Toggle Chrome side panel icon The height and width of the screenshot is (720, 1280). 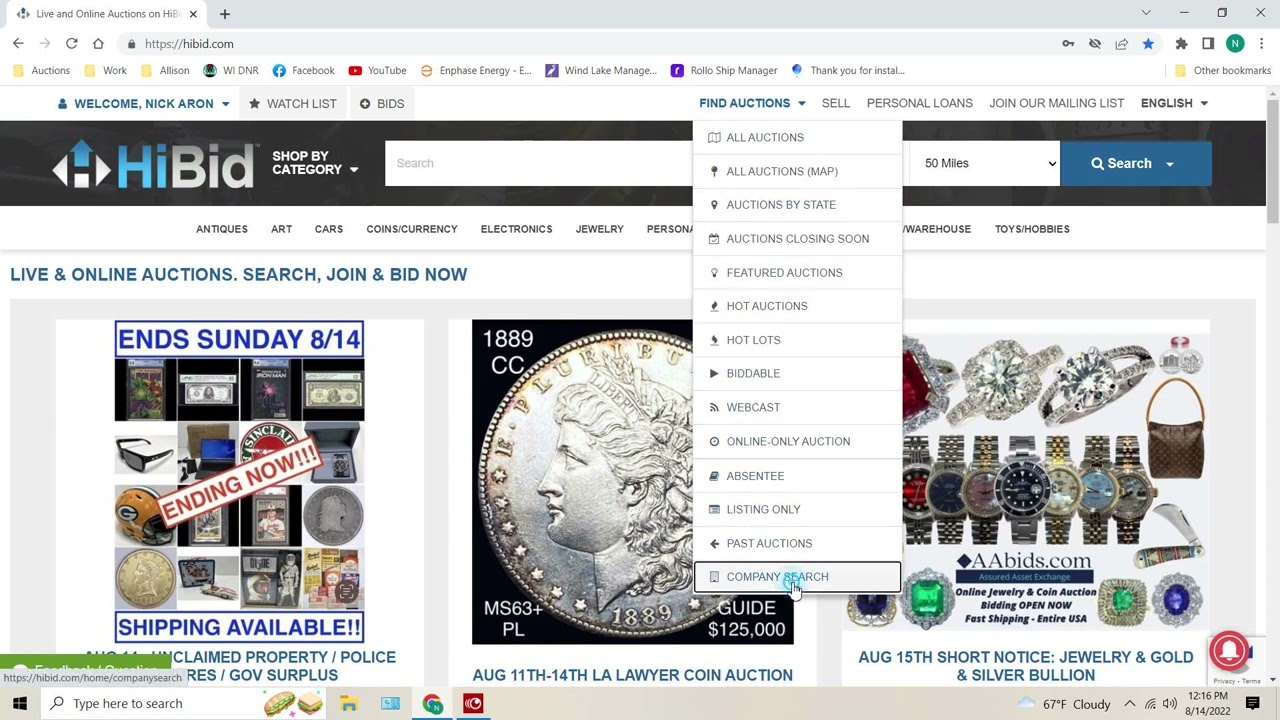[x=1208, y=44]
